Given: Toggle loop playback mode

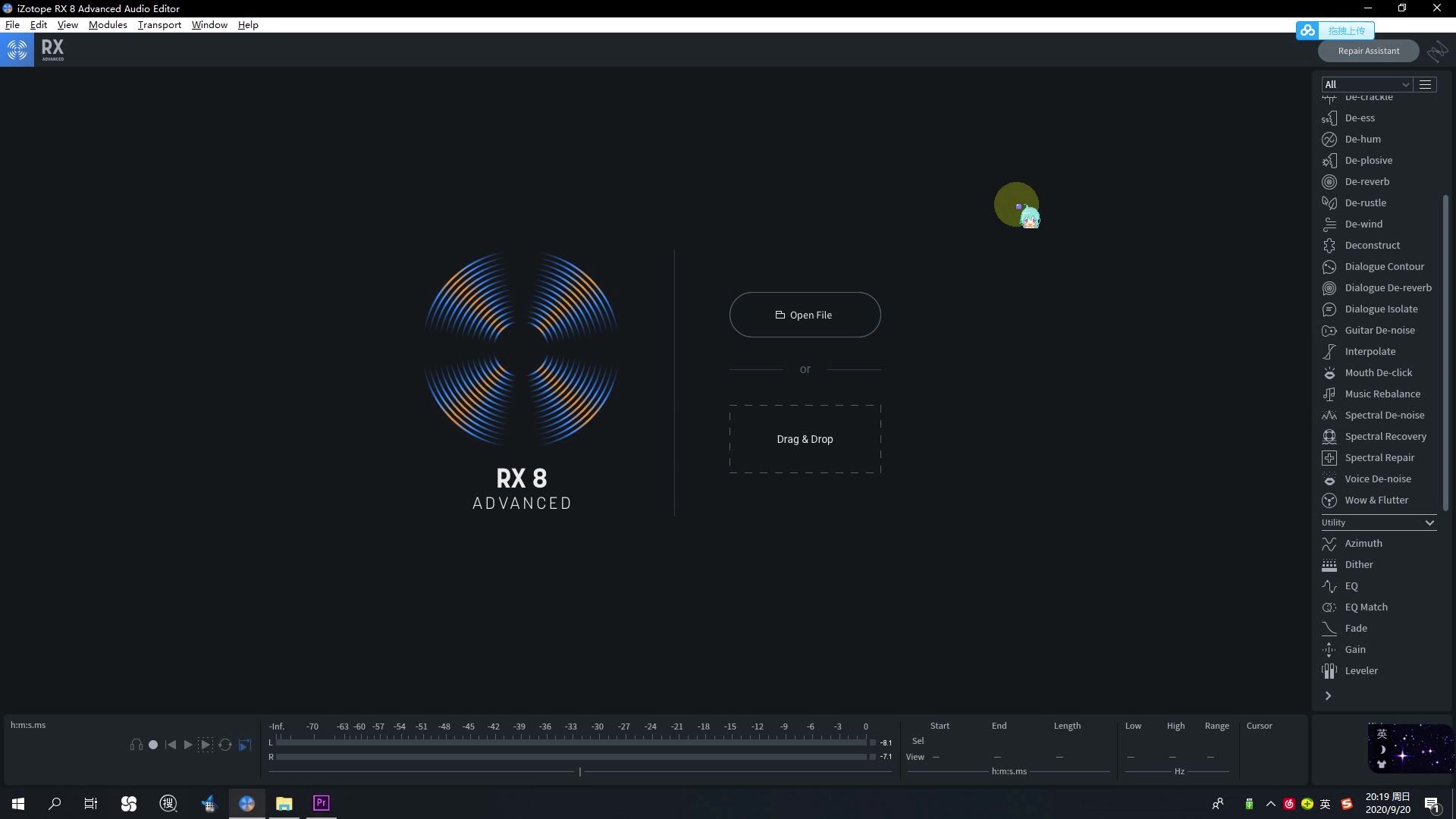Looking at the screenshot, I should tap(224, 745).
